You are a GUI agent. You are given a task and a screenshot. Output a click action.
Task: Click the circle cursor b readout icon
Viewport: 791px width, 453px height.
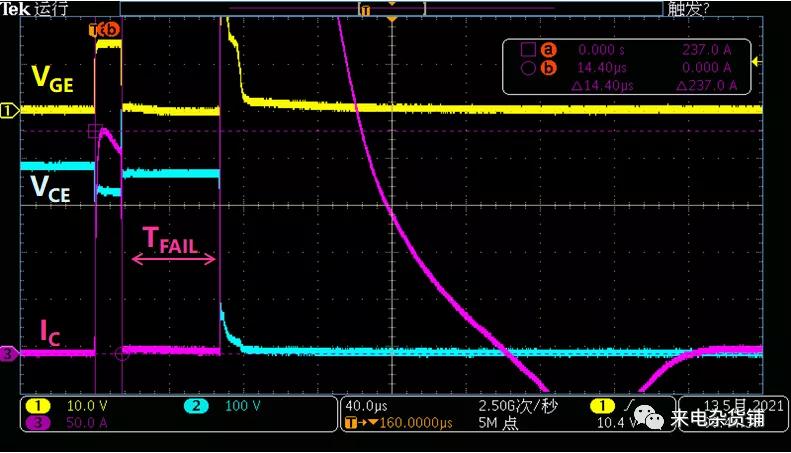(x=528, y=68)
